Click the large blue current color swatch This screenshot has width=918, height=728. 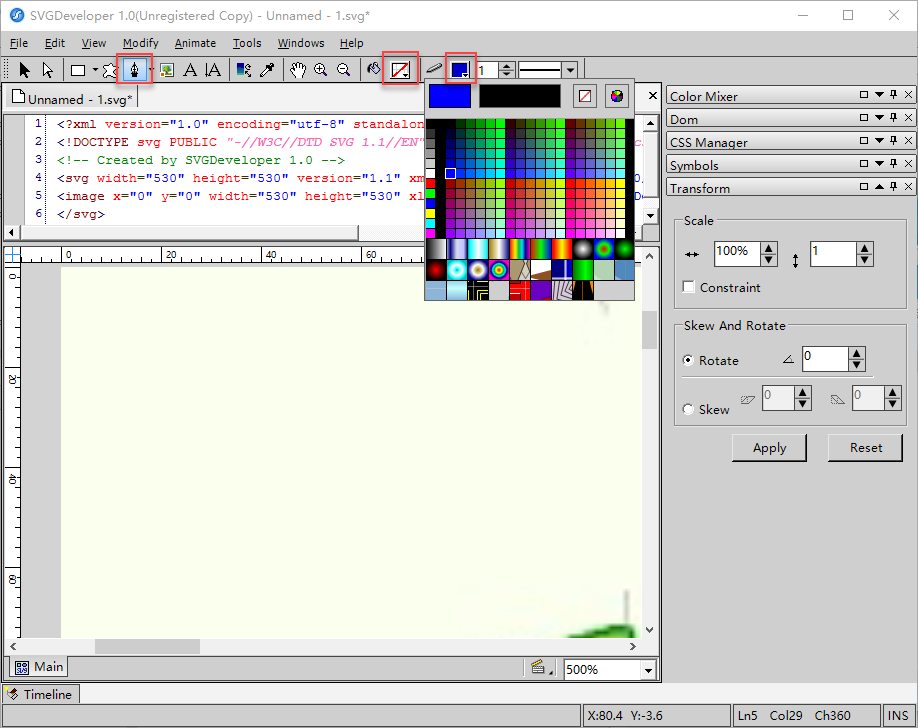(450, 96)
